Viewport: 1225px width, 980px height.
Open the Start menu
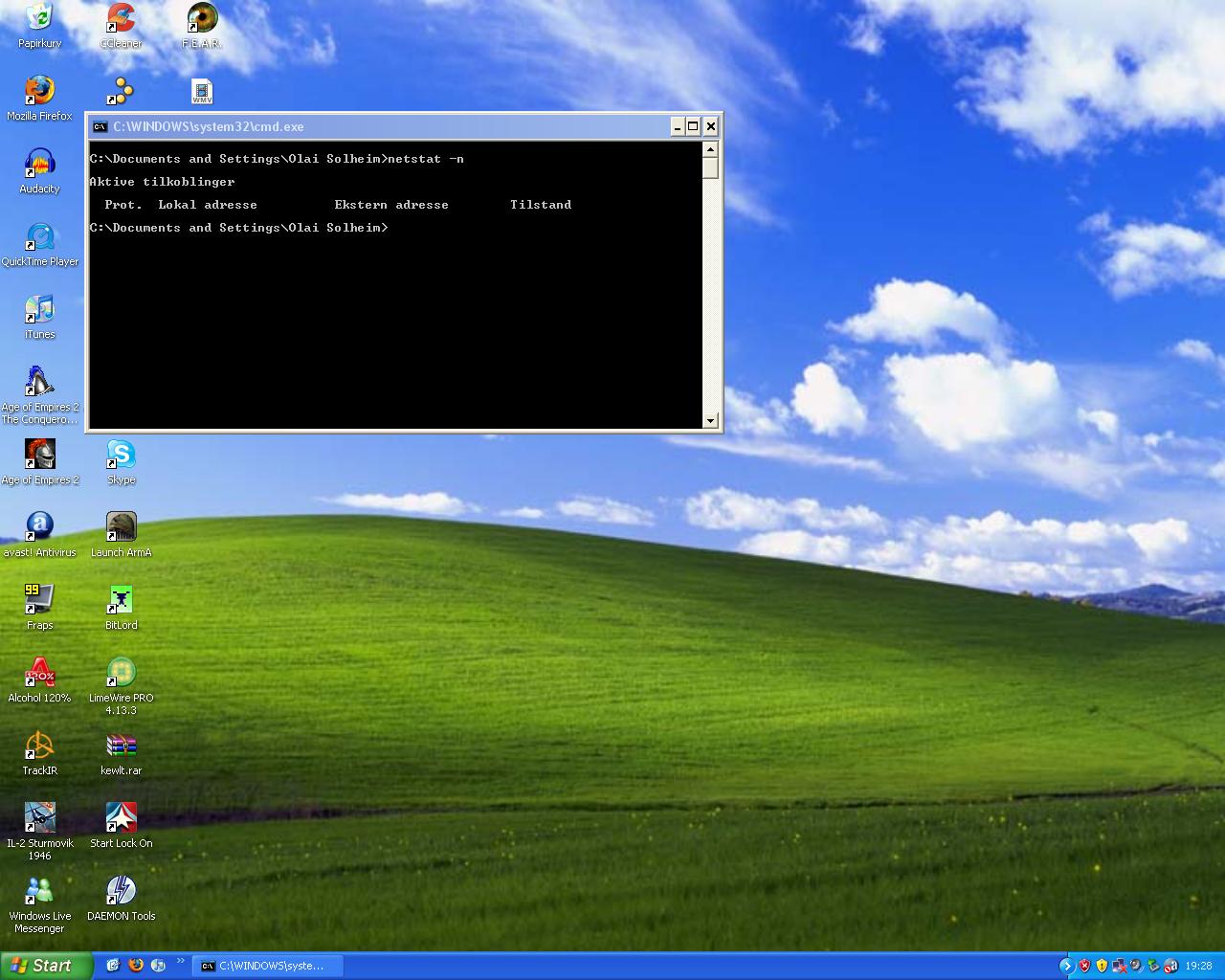coord(47,966)
